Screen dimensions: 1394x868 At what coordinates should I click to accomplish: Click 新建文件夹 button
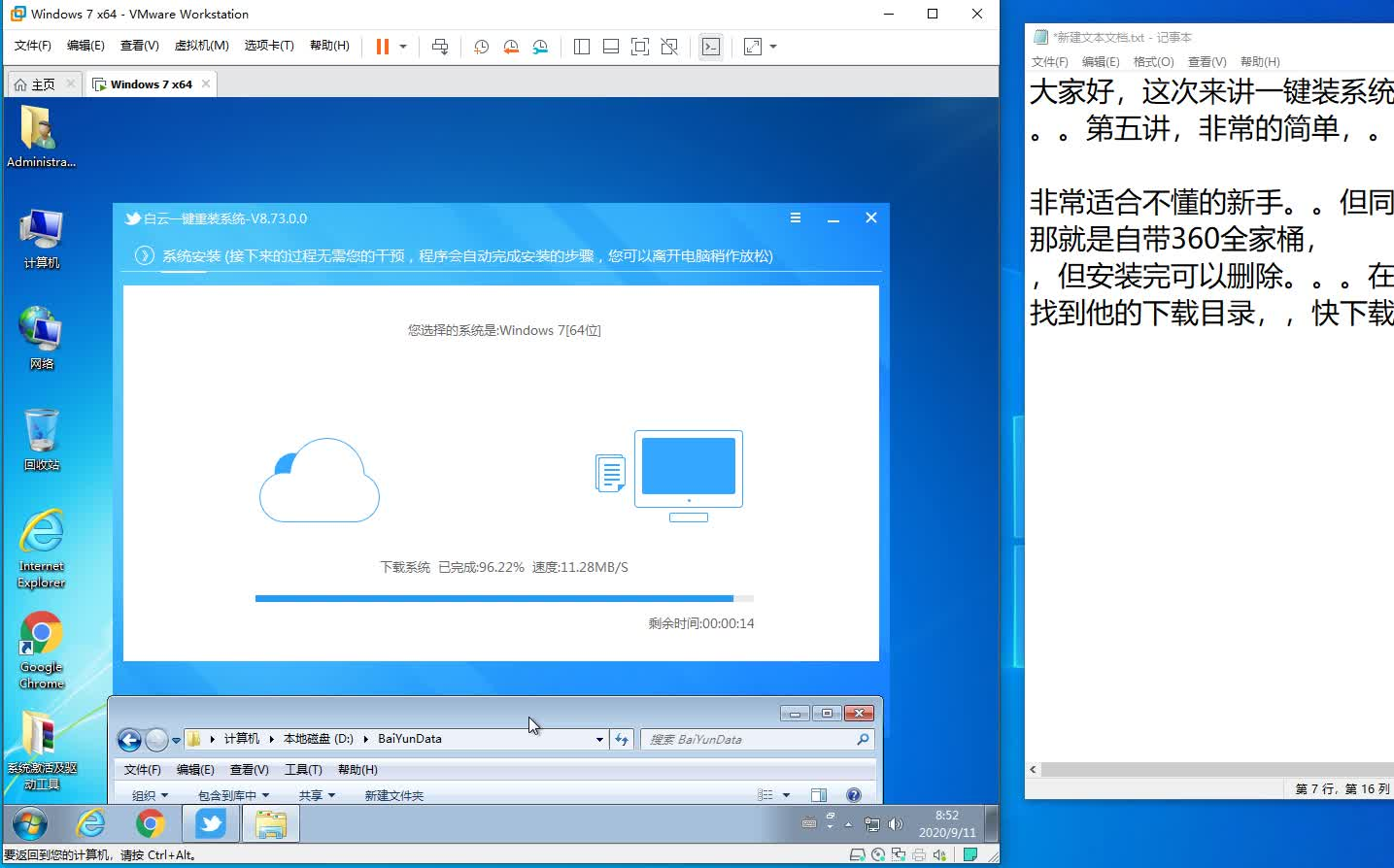click(393, 795)
